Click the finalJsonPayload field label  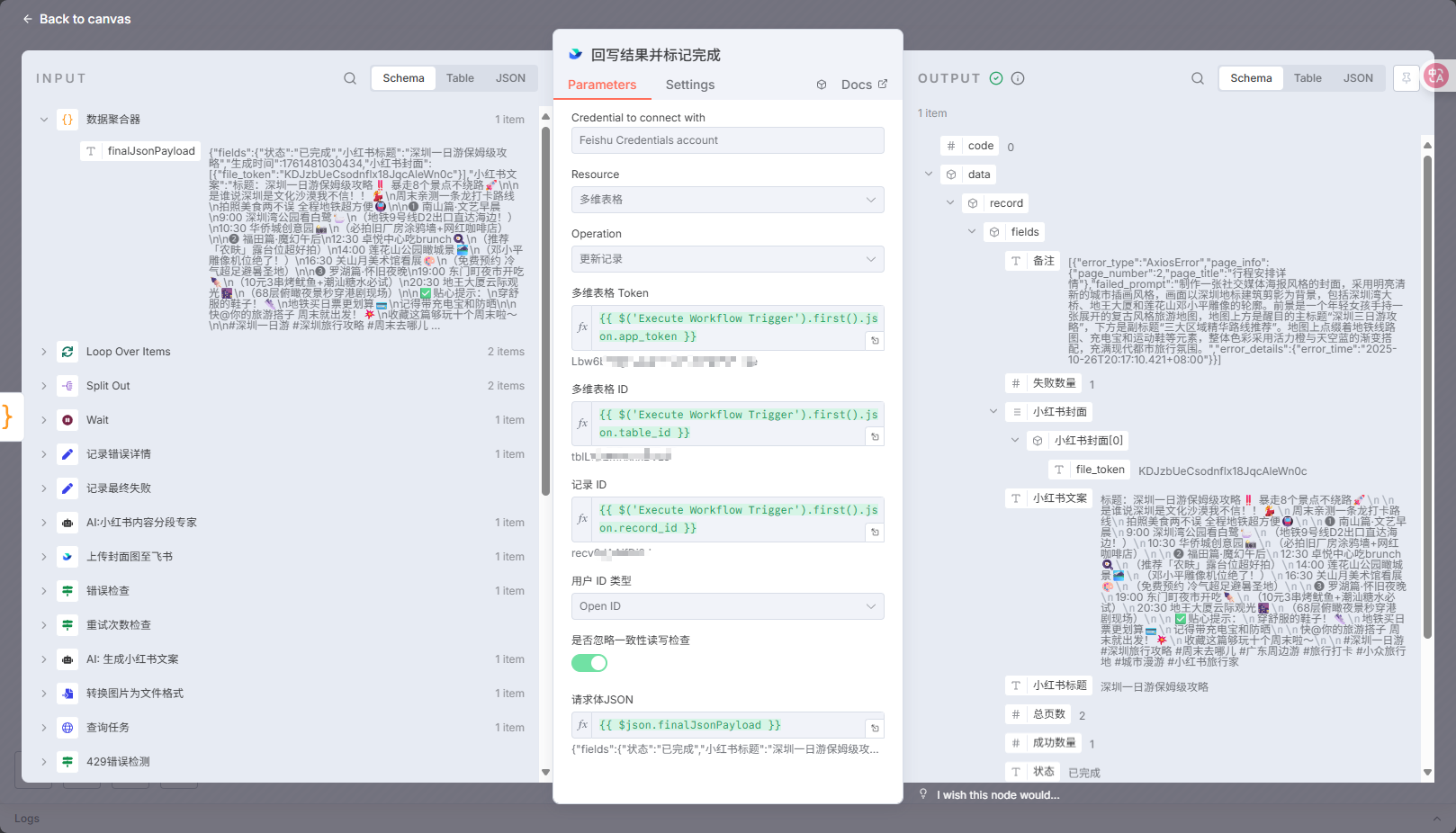[x=151, y=151]
